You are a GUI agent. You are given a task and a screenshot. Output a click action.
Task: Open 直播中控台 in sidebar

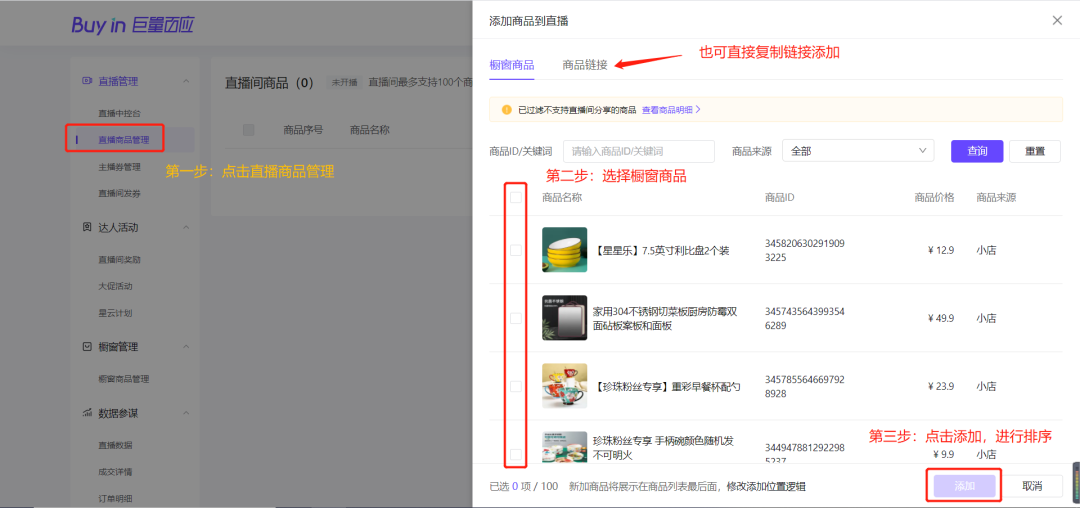119,114
